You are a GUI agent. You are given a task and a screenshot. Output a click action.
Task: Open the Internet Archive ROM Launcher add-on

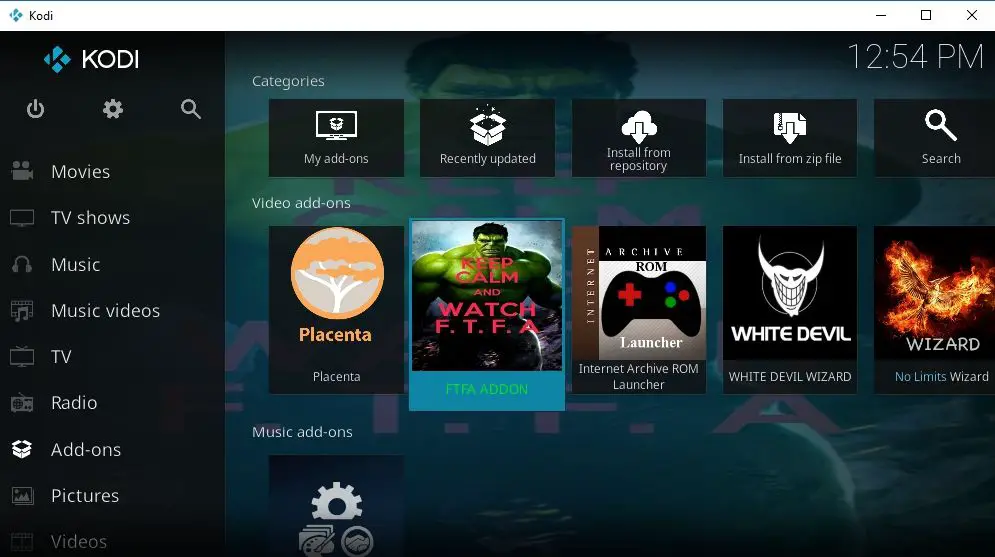(638, 310)
